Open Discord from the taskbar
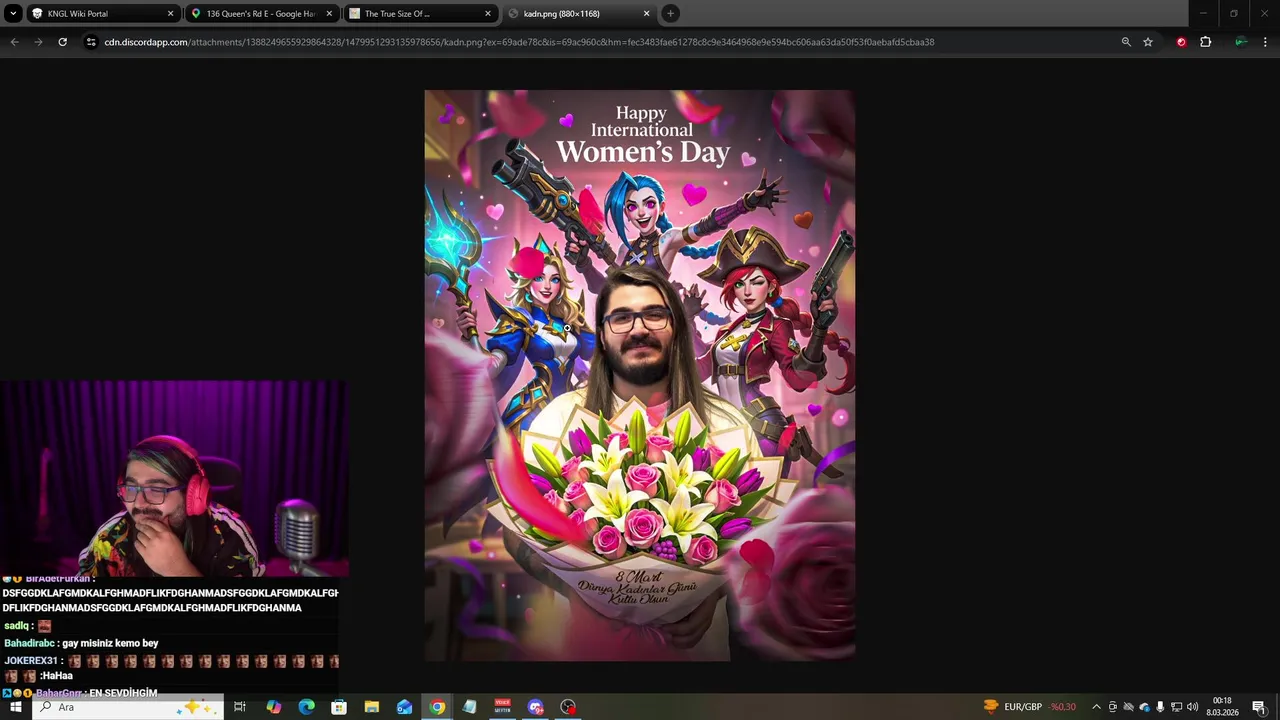The width and height of the screenshot is (1280, 720). click(536, 707)
